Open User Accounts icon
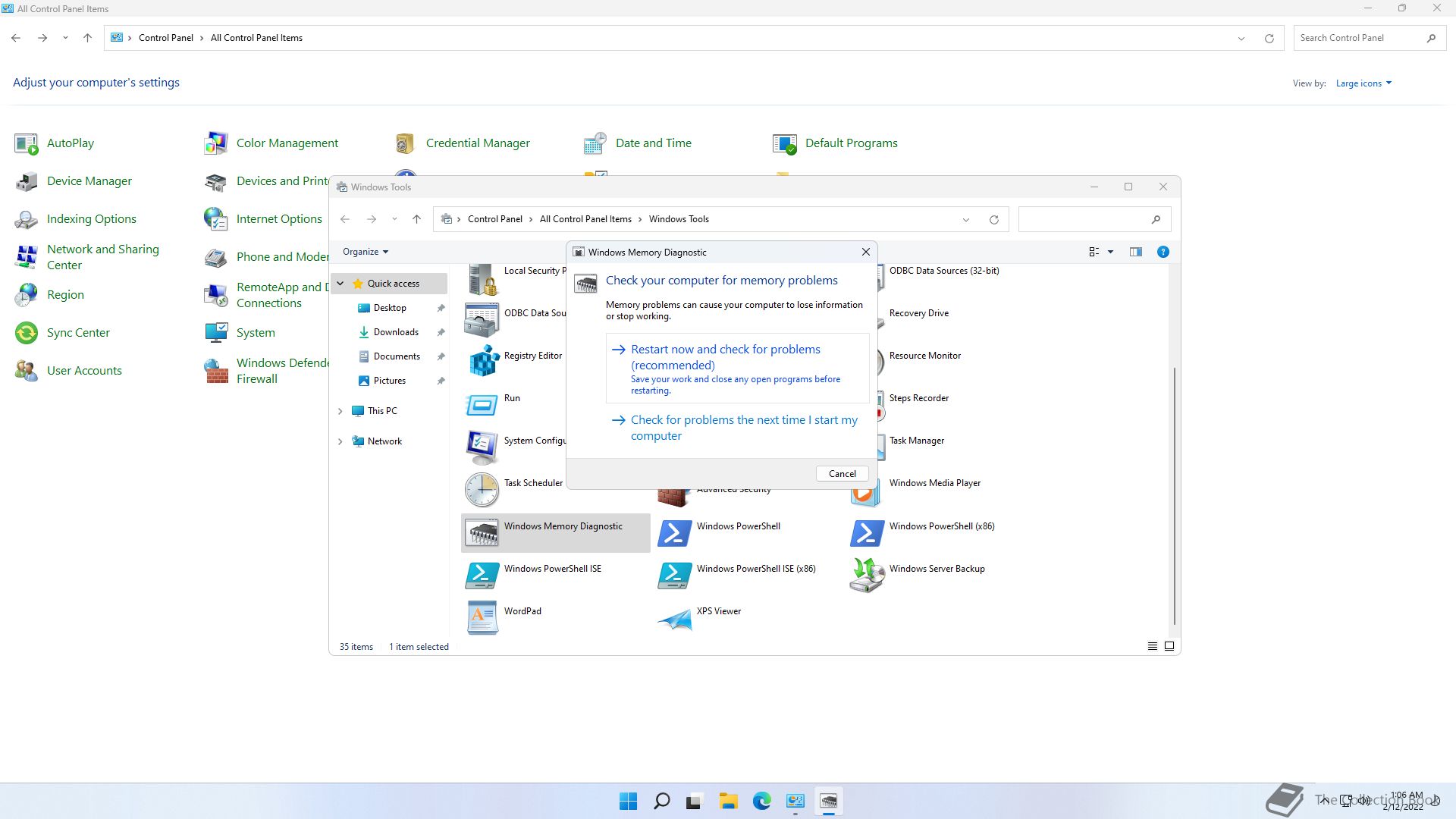Image resolution: width=1456 pixels, height=819 pixels. point(27,371)
